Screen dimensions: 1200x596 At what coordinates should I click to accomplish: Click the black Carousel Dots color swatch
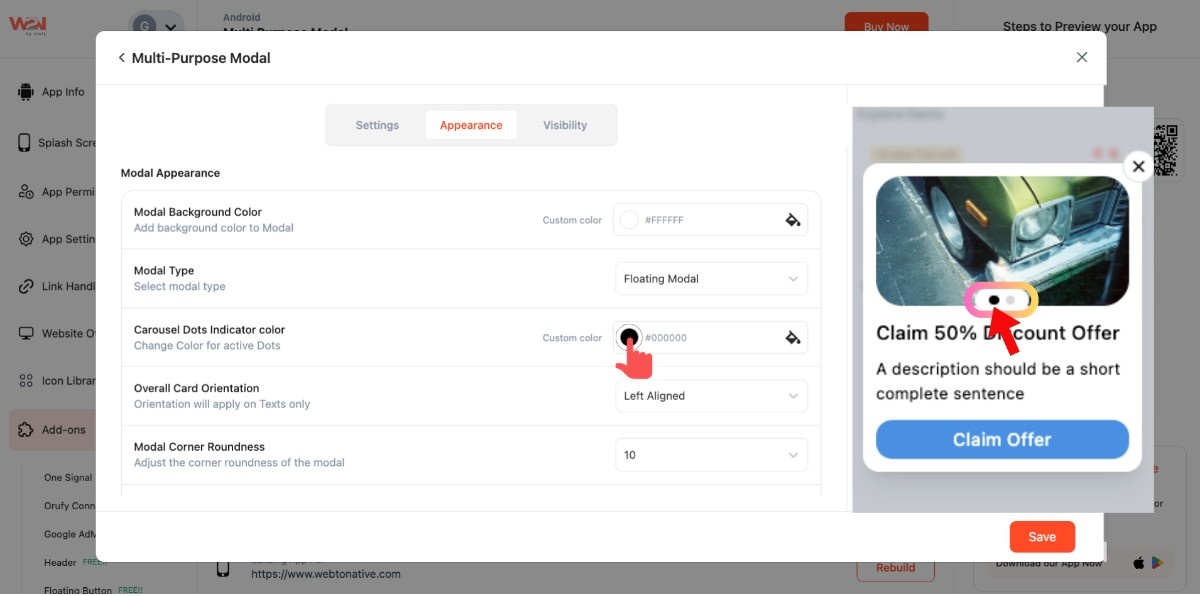(x=629, y=337)
